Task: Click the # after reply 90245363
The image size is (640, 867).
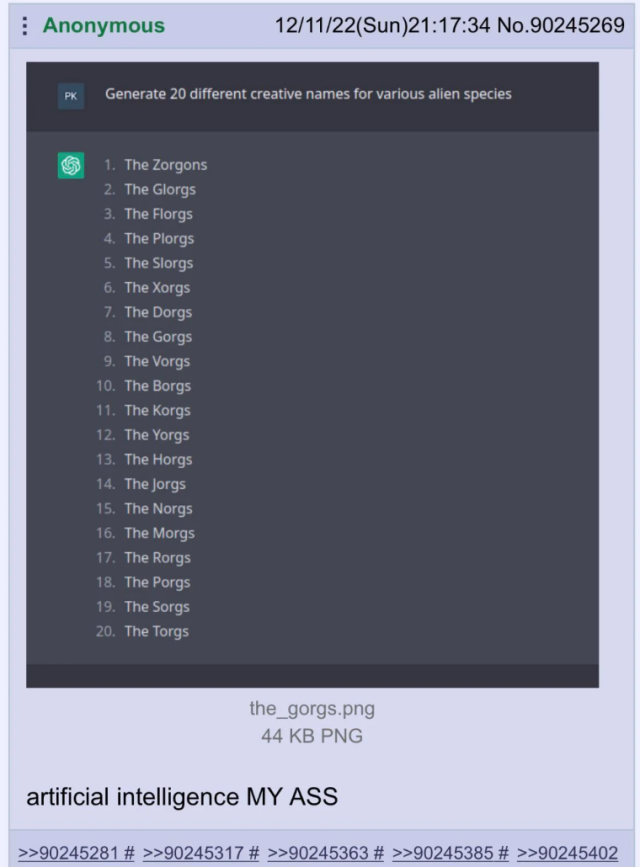Action: pos(377,853)
